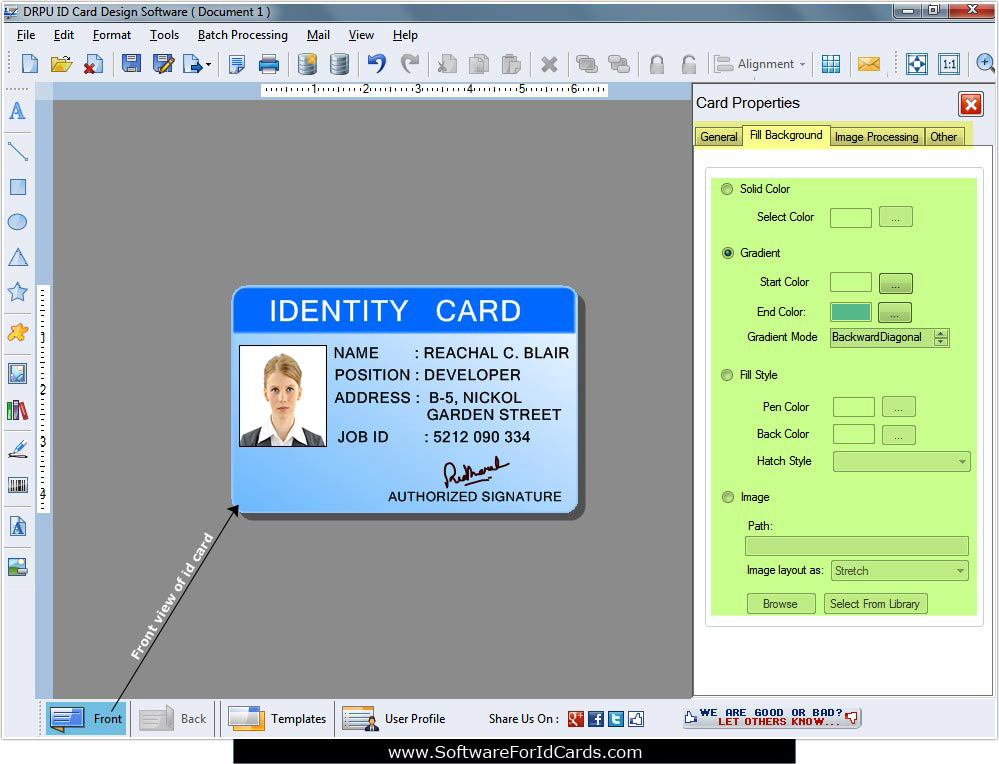Select the Fill Style radio button
Viewport: 999px width, 764px height.
click(x=727, y=375)
